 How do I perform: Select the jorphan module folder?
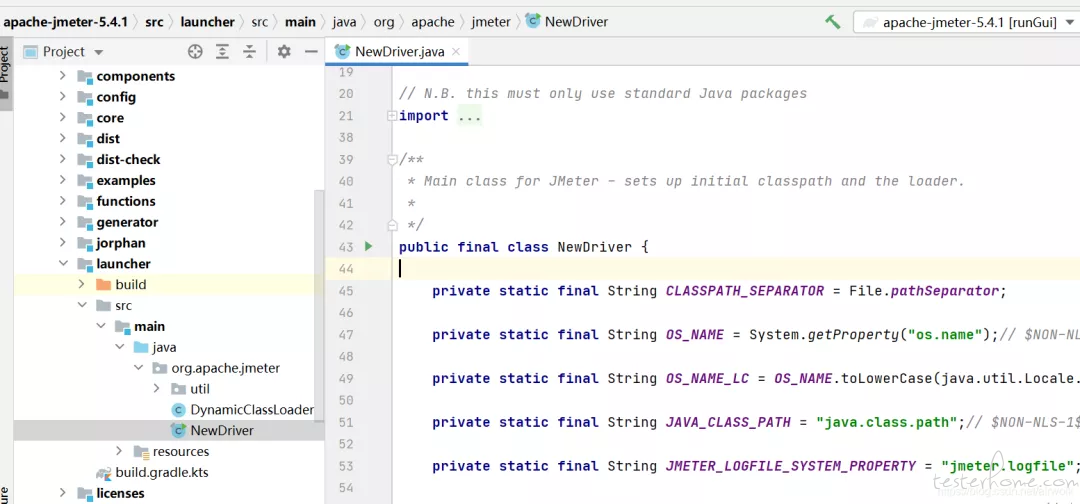[121, 243]
